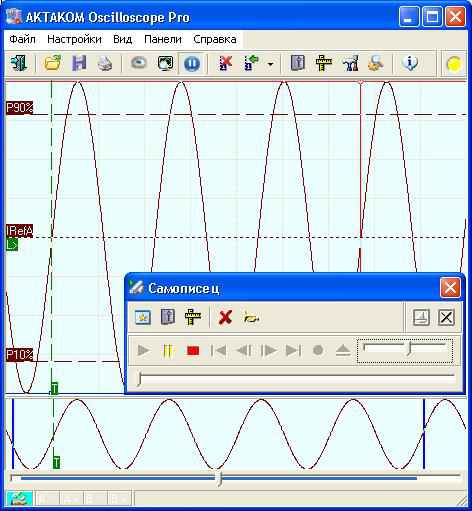Stop recording with the red square button
This screenshot has width=472, height=511.
click(193, 351)
